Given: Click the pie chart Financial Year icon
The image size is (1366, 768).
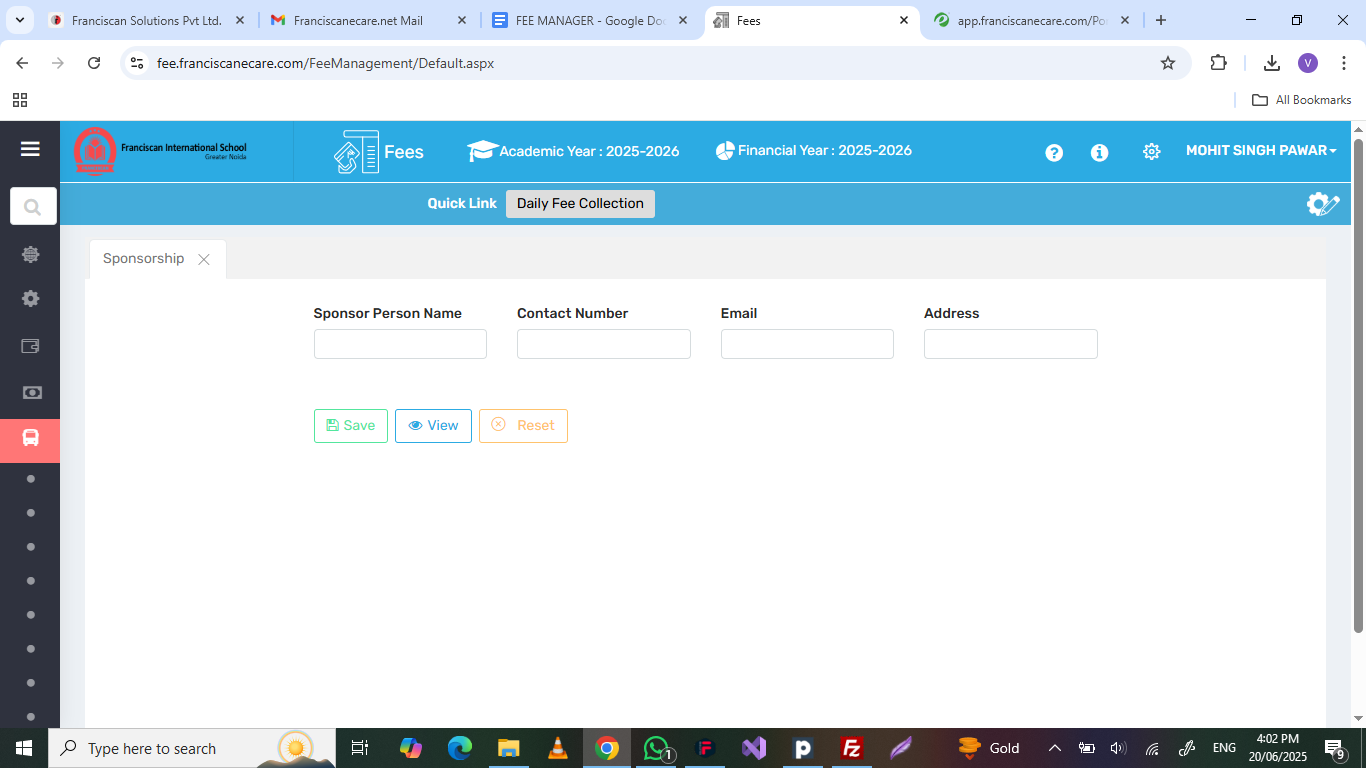Looking at the screenshot, I should pos(725,151).
